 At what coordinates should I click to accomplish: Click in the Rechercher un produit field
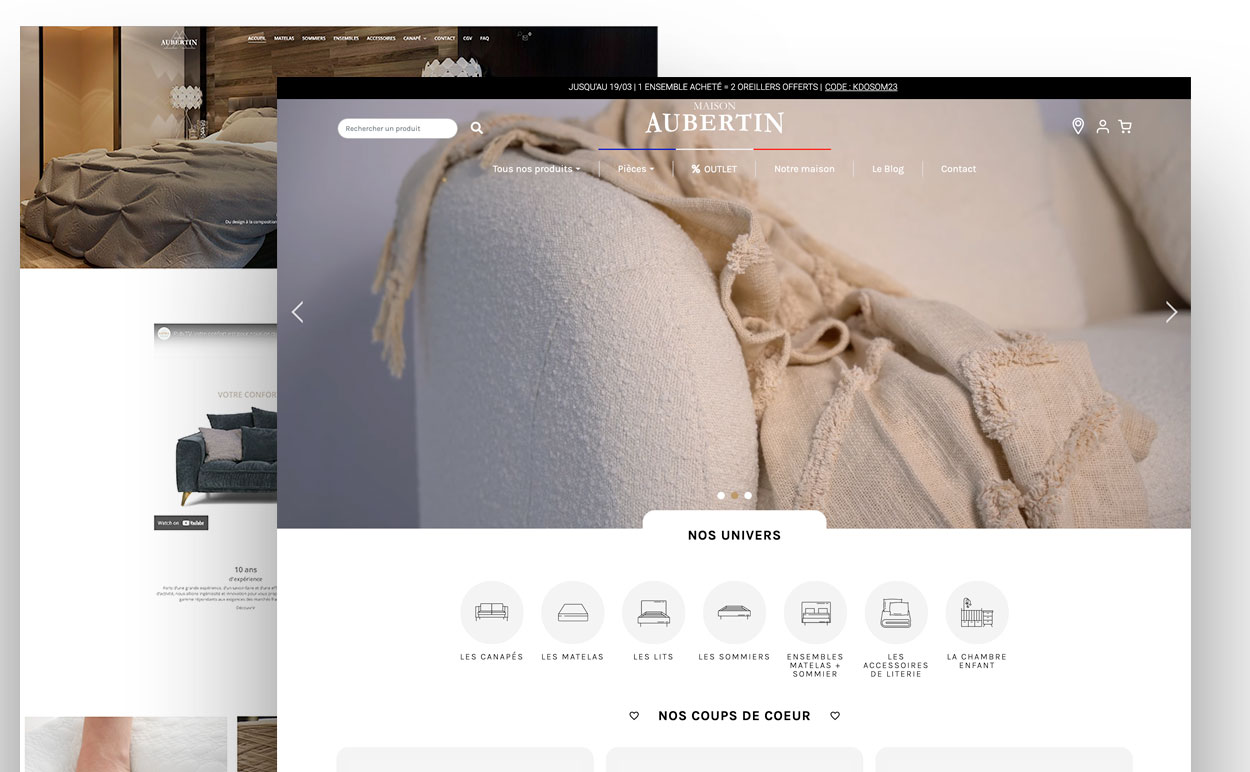396,128
